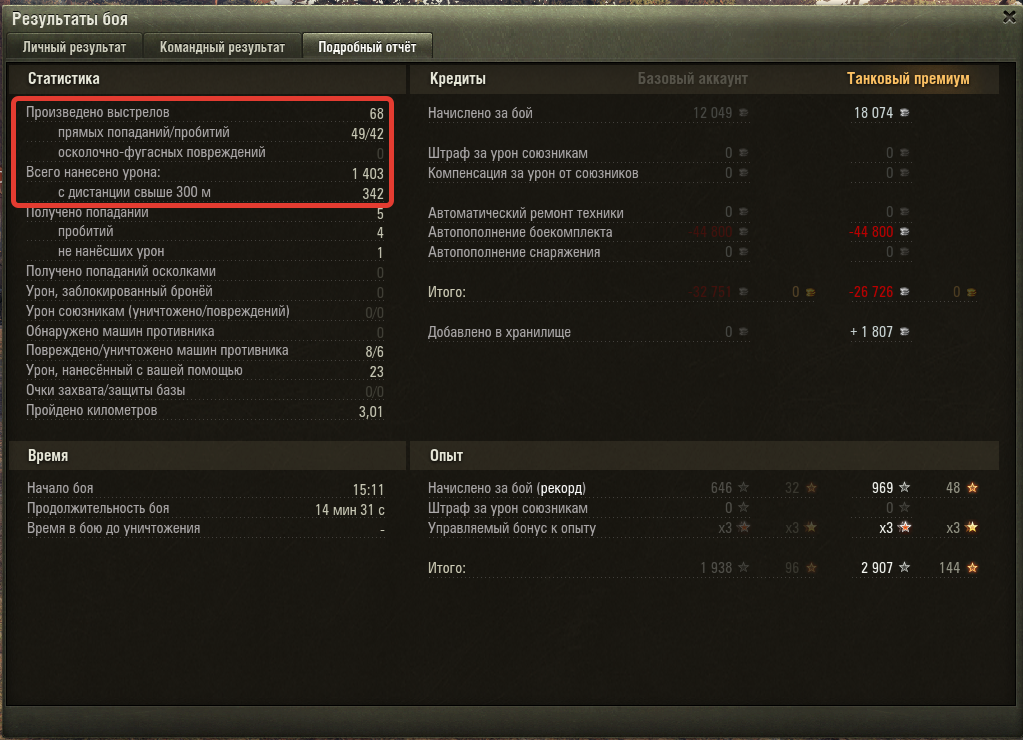This screenshot has height=740, width=1023.
Task: Click x3 bonus star icon under premium
Action: [x=905, y=527]
